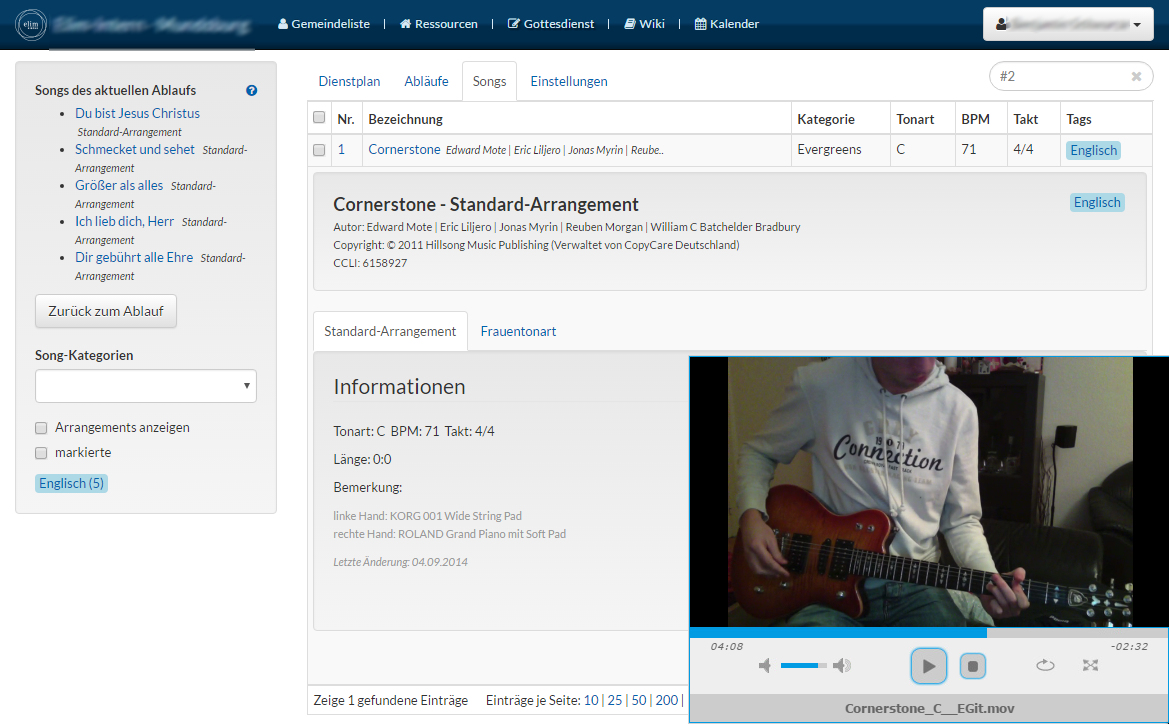Select the Standard-Arrangement tab
The image size is (1169, 724).
coord(390,331)
